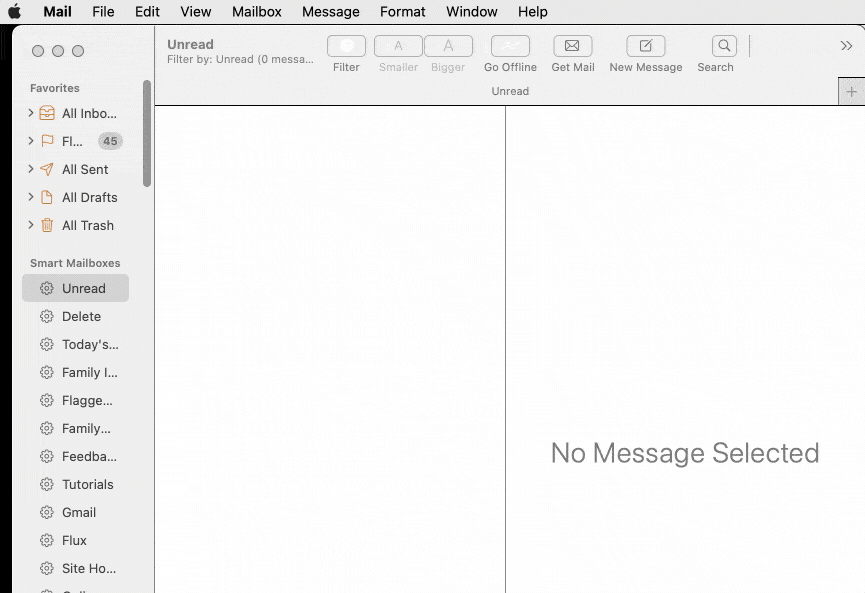
Task: Click the Favorites section header
Action: click(x=55, y=88)
